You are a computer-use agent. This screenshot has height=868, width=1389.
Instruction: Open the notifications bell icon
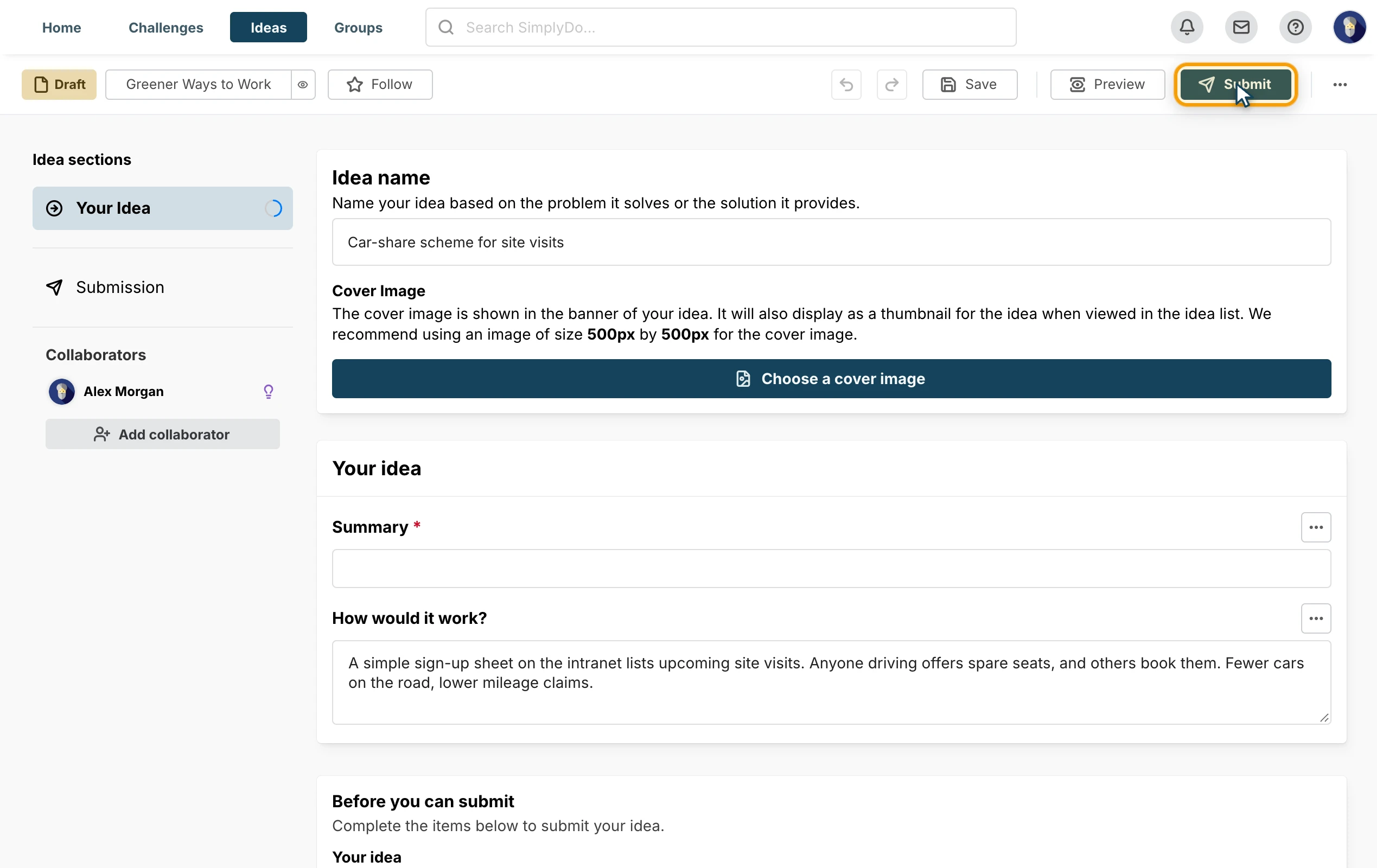(1187, 27)
